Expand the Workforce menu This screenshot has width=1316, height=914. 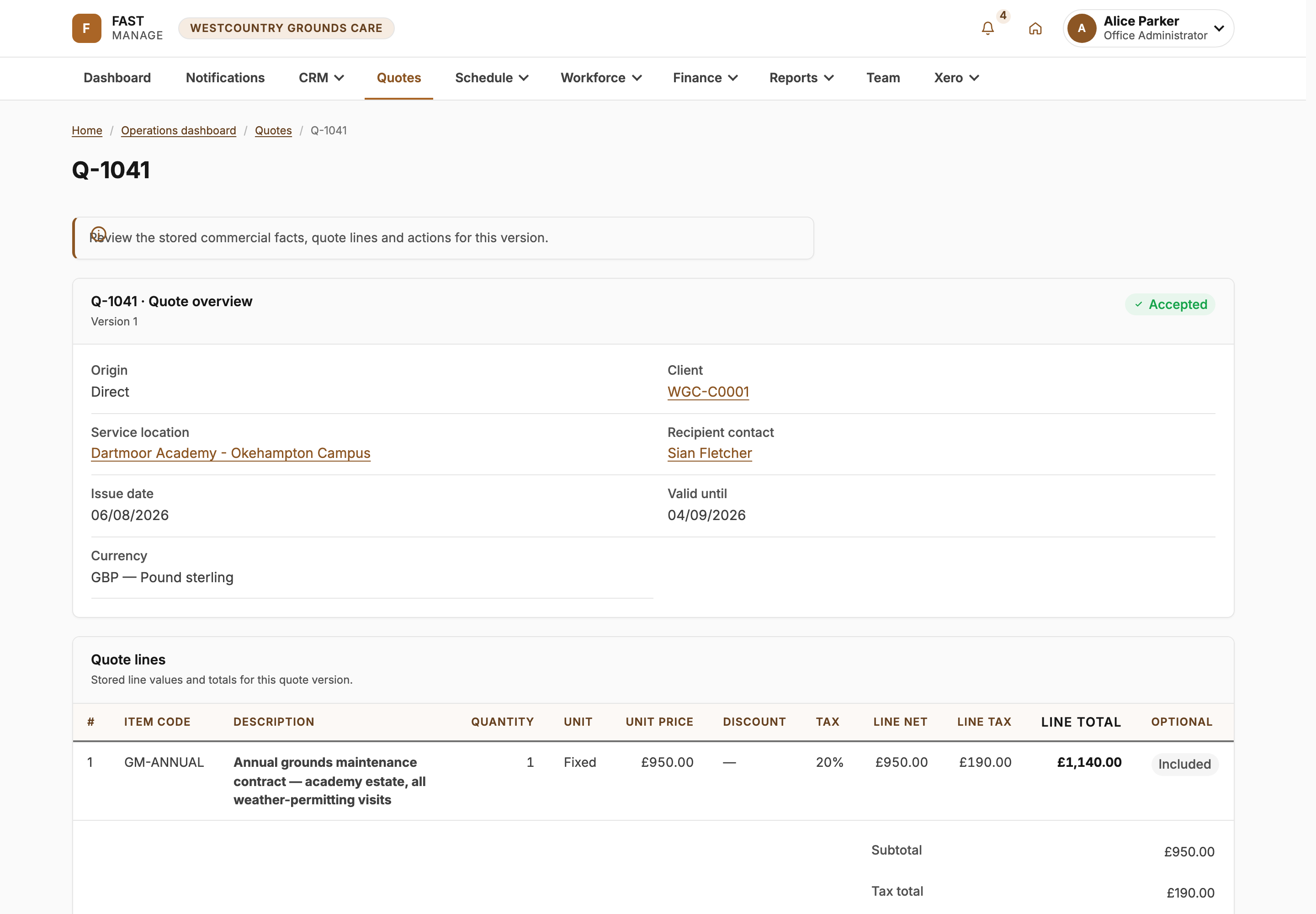tap(601, 78)
